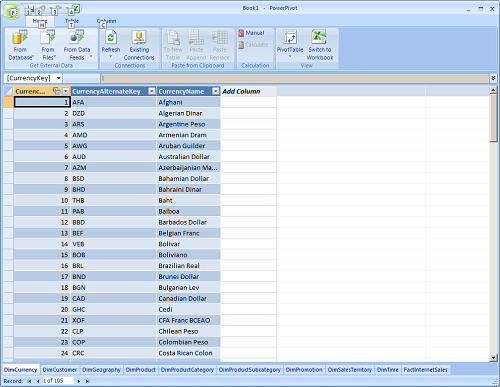
Task: Select the Afghani cell
Action: pos(188,102)
